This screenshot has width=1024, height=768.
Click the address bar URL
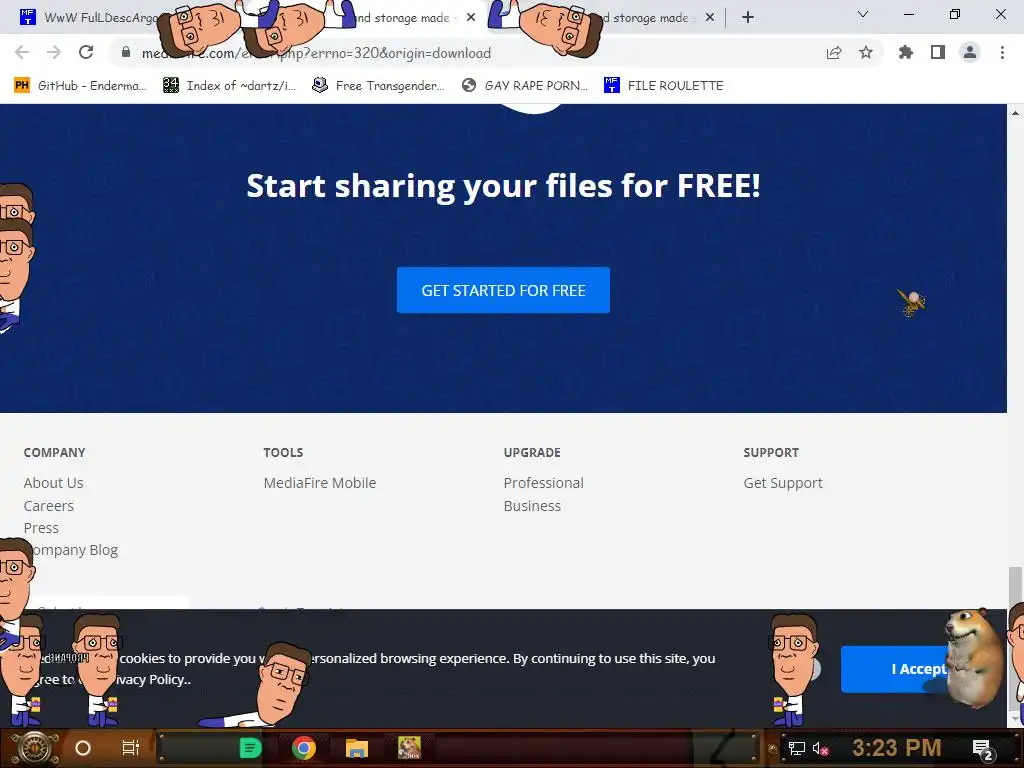316,53
